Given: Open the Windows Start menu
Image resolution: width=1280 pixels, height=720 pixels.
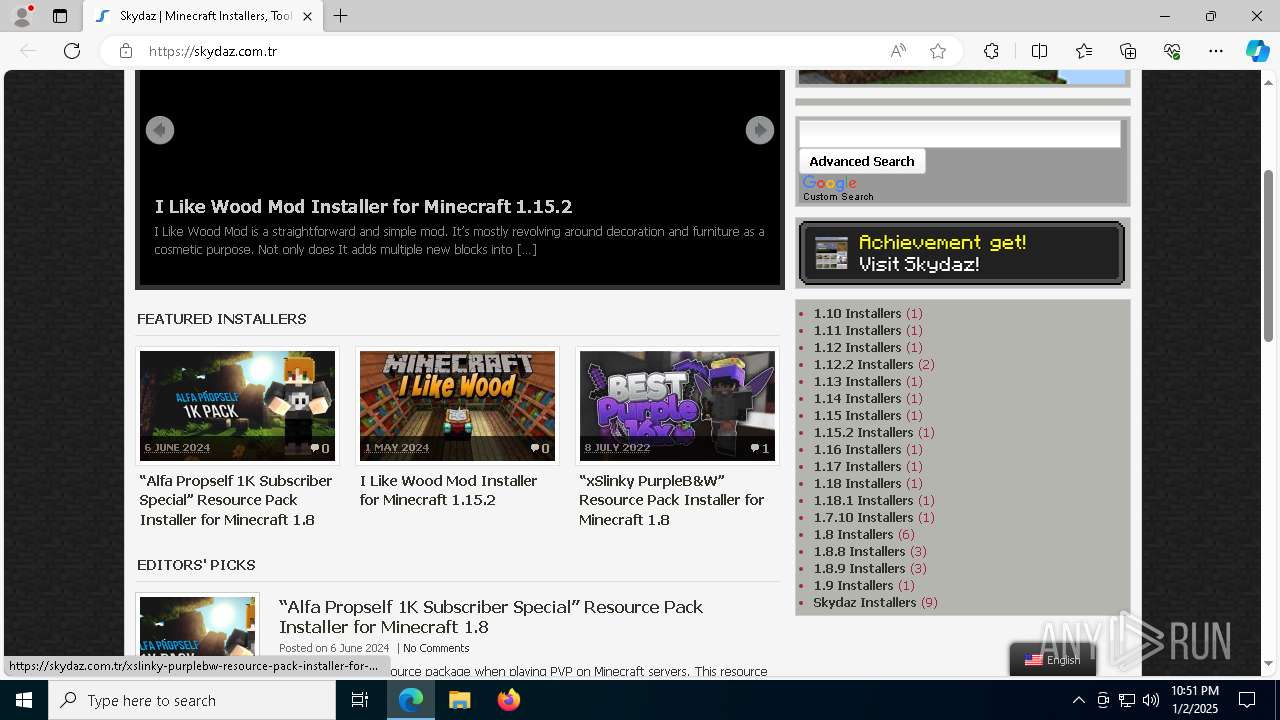Looking at the screenshot, I should coord(24,700).
